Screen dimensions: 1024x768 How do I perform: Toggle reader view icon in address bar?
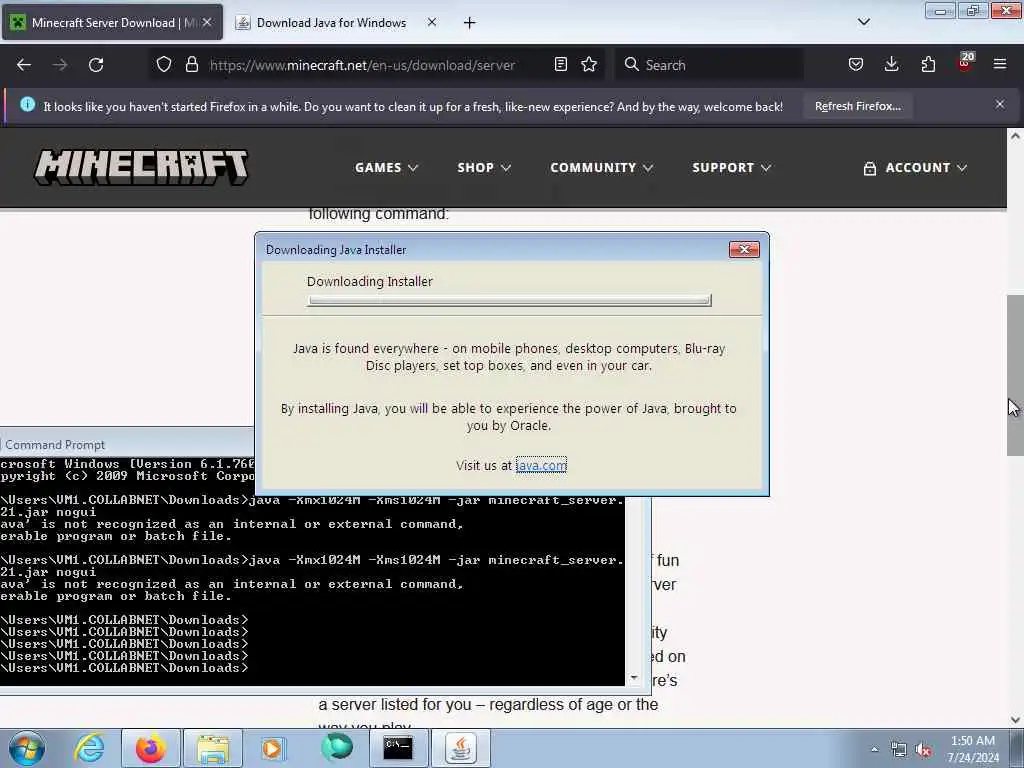(560, 64)
